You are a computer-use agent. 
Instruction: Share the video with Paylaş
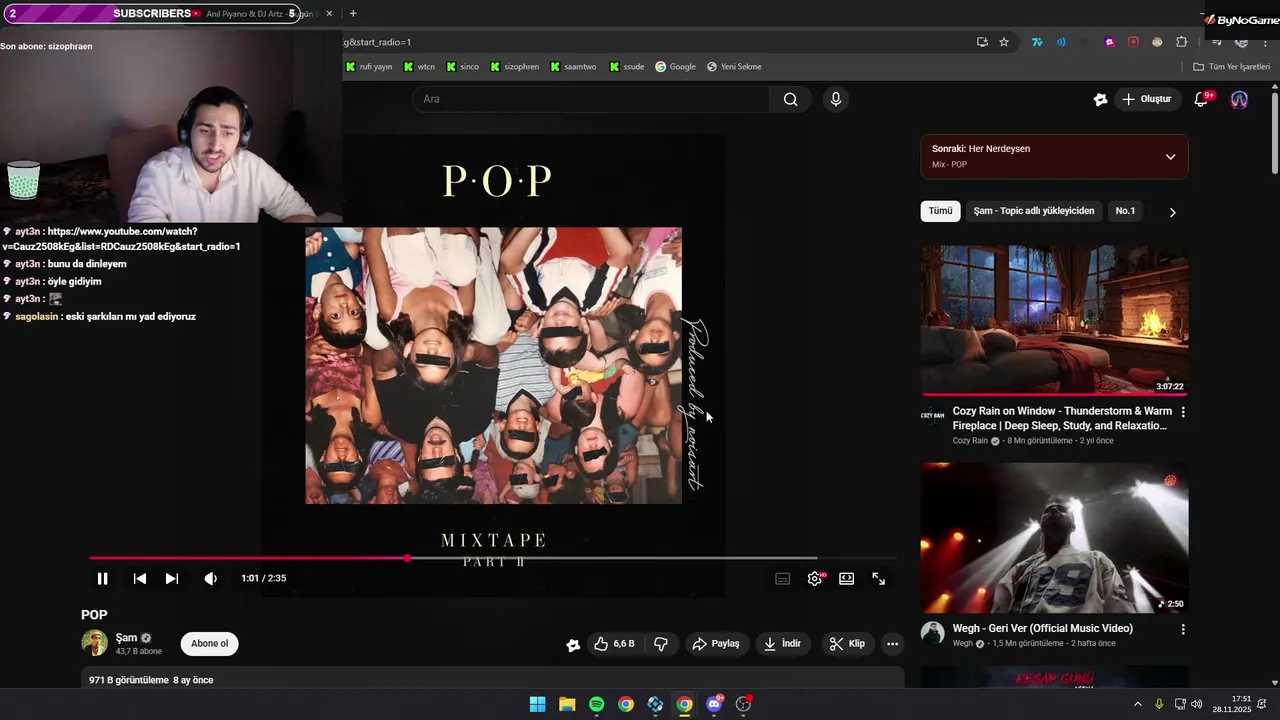[716, 644]
